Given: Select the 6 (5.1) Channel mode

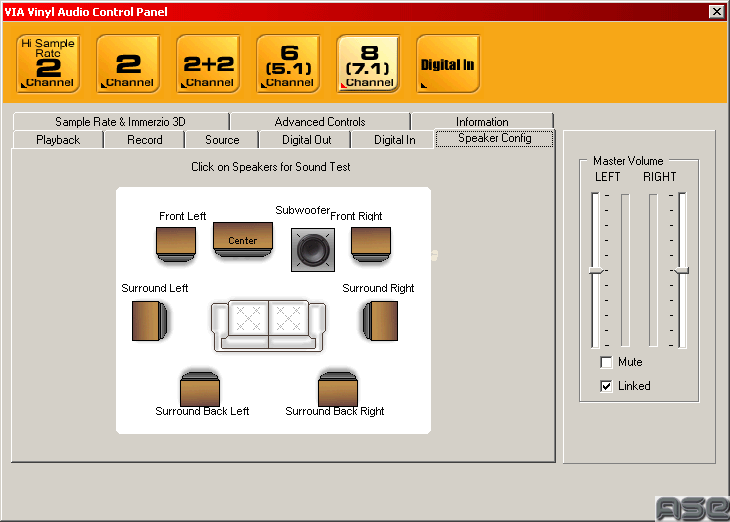Looking at the screenshot, I should click(289, 64).
